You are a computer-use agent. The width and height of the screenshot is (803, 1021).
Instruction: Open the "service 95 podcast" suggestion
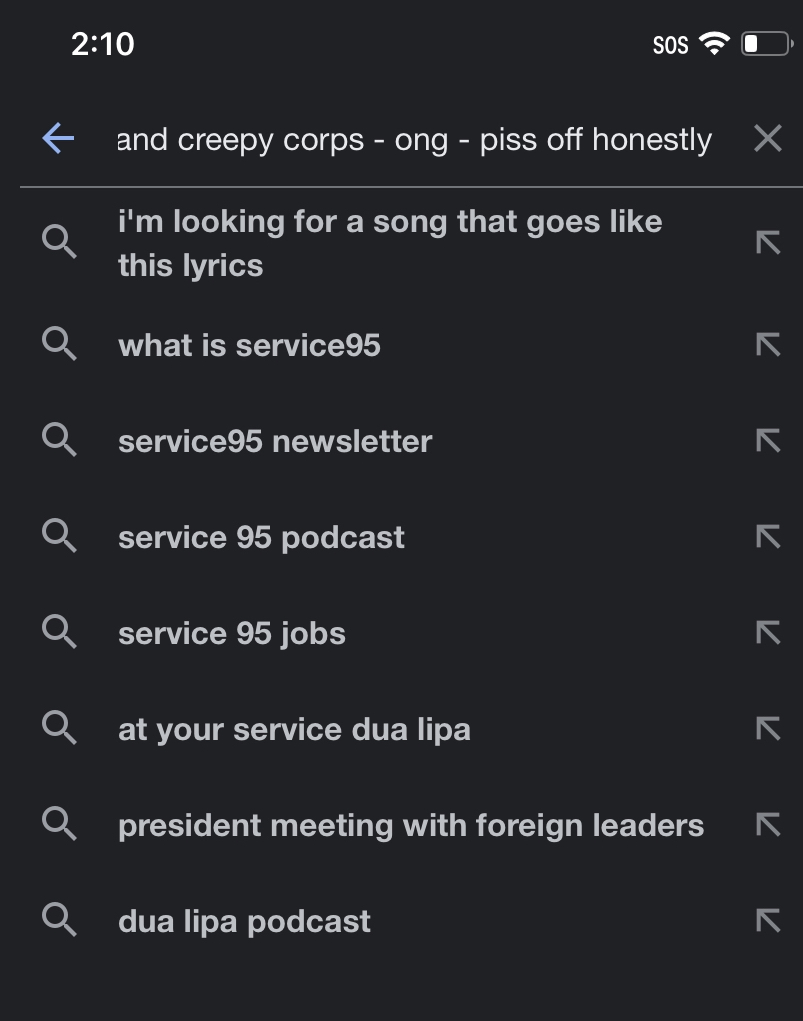pyautogui.click(x=261, y=538)
